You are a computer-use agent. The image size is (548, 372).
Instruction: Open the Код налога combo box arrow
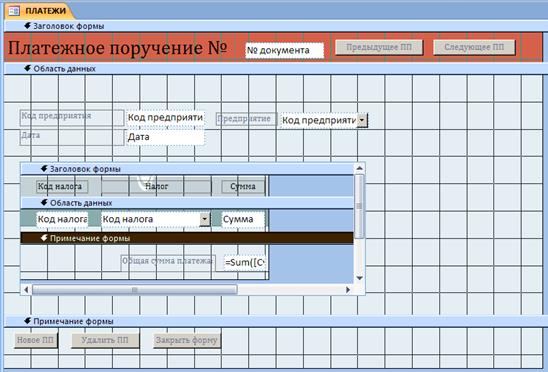pos(205,219)
